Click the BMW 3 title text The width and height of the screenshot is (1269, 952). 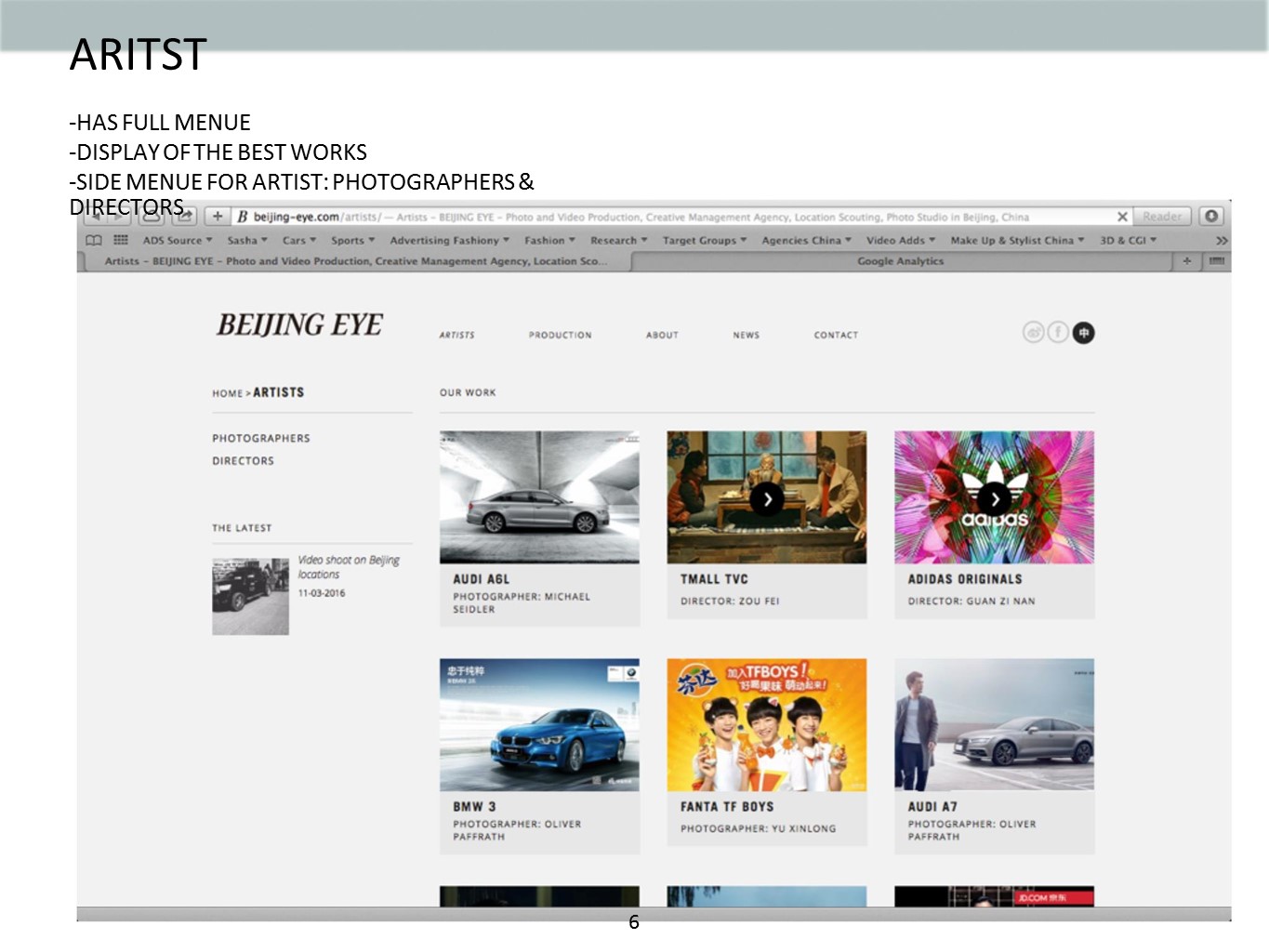pyautogui.click(x=474, y=807)
